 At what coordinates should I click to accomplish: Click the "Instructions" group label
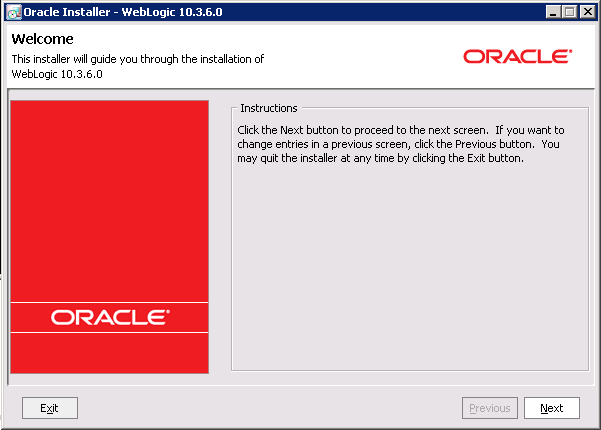pyautogui.click(x=269, y=108)
